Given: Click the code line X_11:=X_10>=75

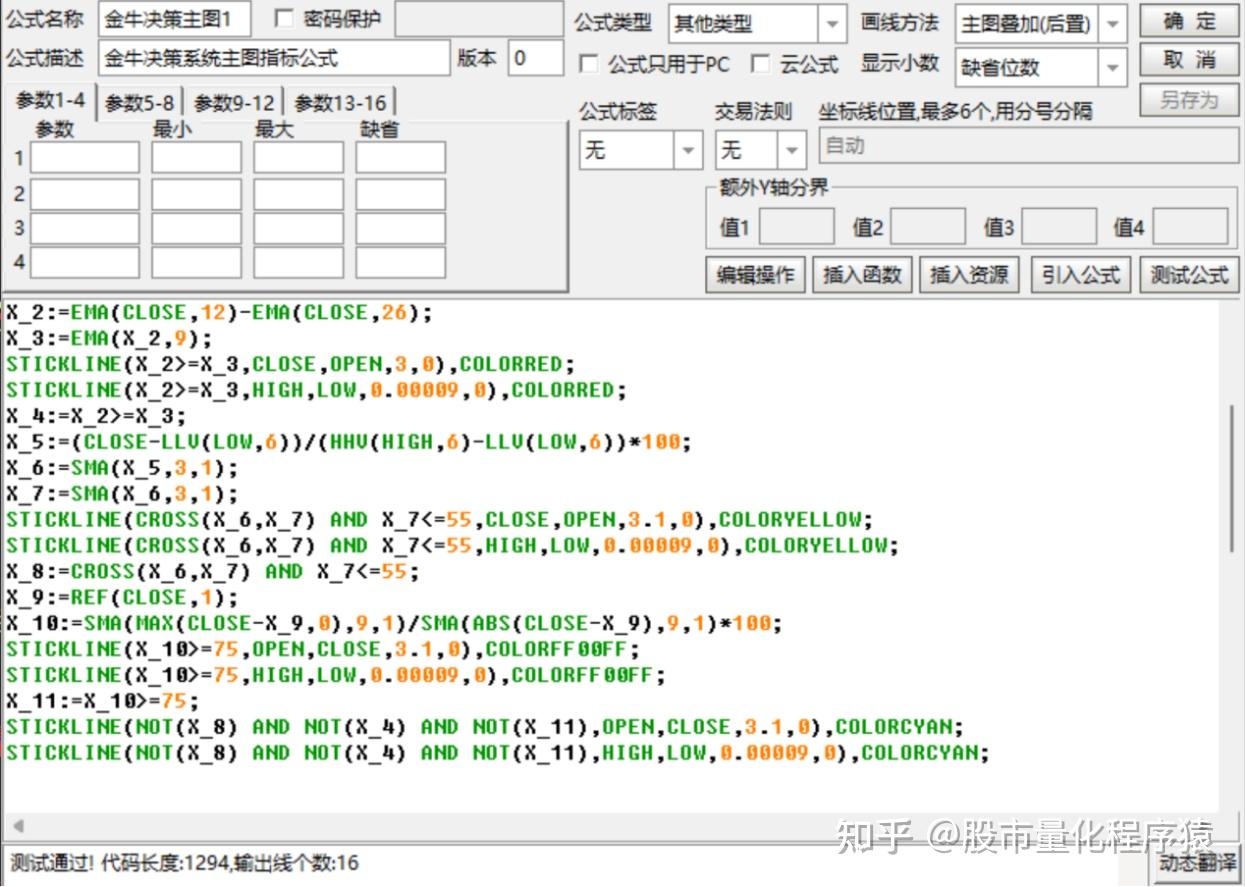Looking at the screenshot, I should [x=103, y=701].
